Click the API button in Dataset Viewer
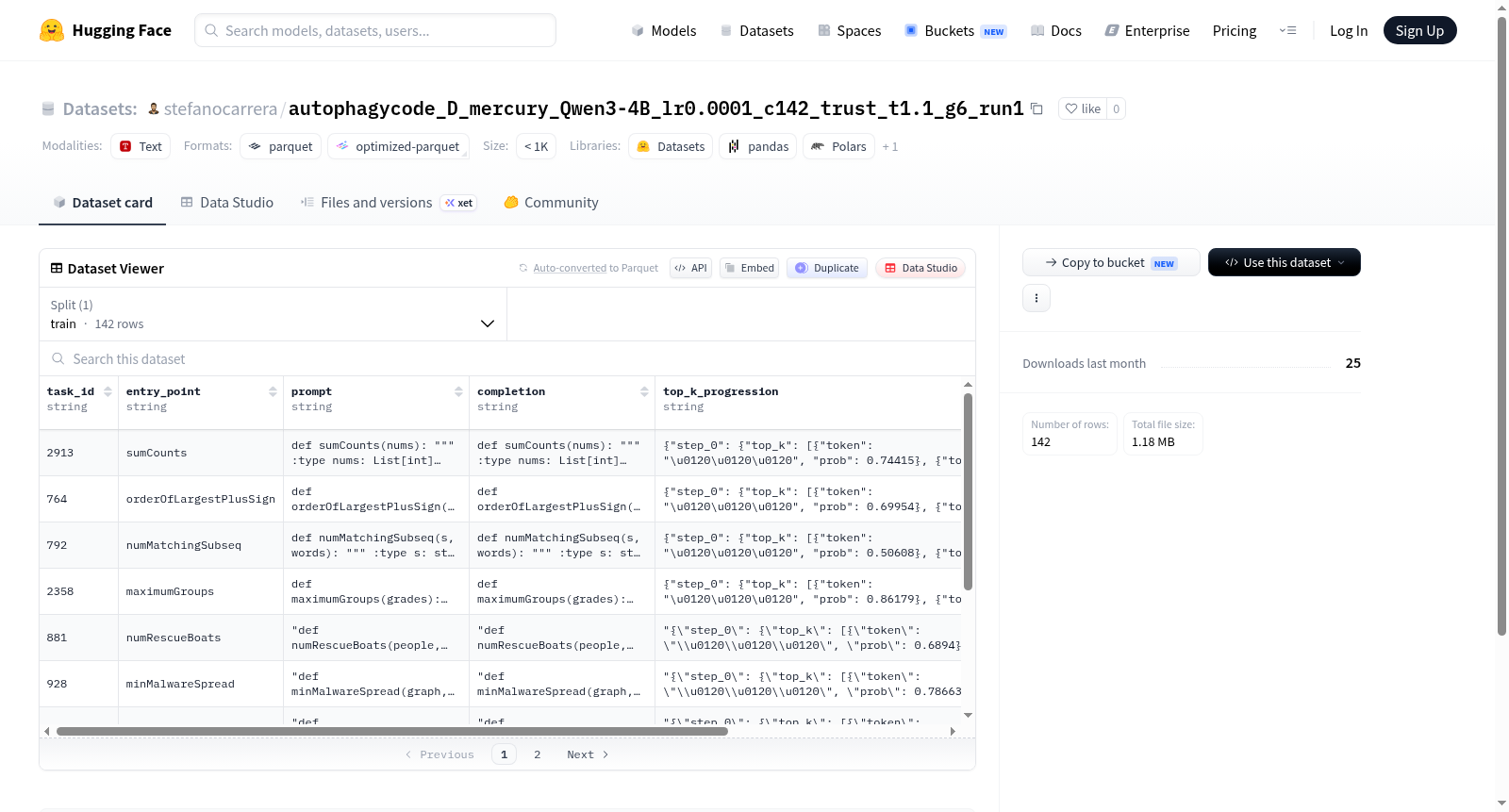The image size is (1509, 812). point(690,268)
